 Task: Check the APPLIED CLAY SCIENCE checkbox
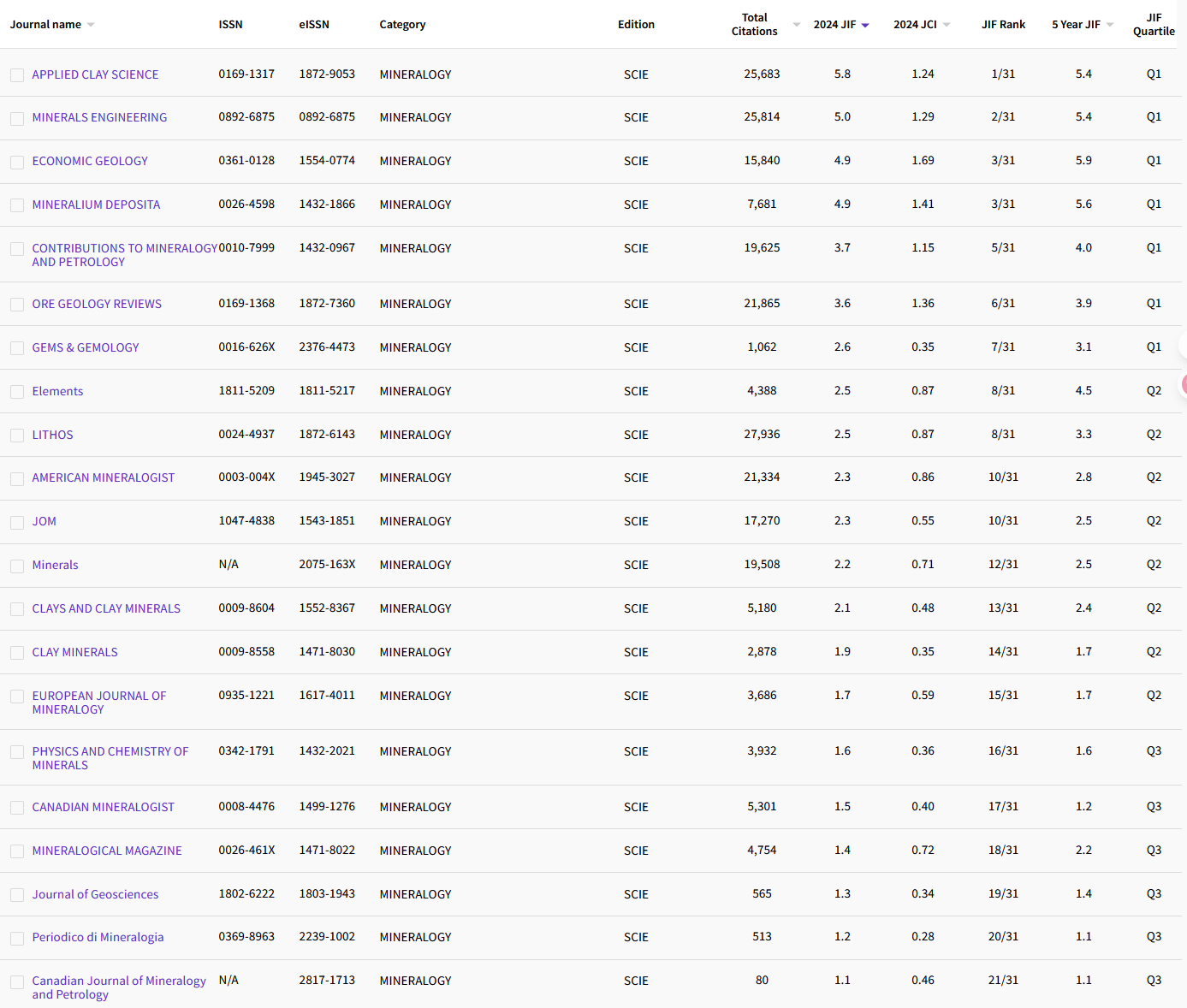tap(17, 75)
